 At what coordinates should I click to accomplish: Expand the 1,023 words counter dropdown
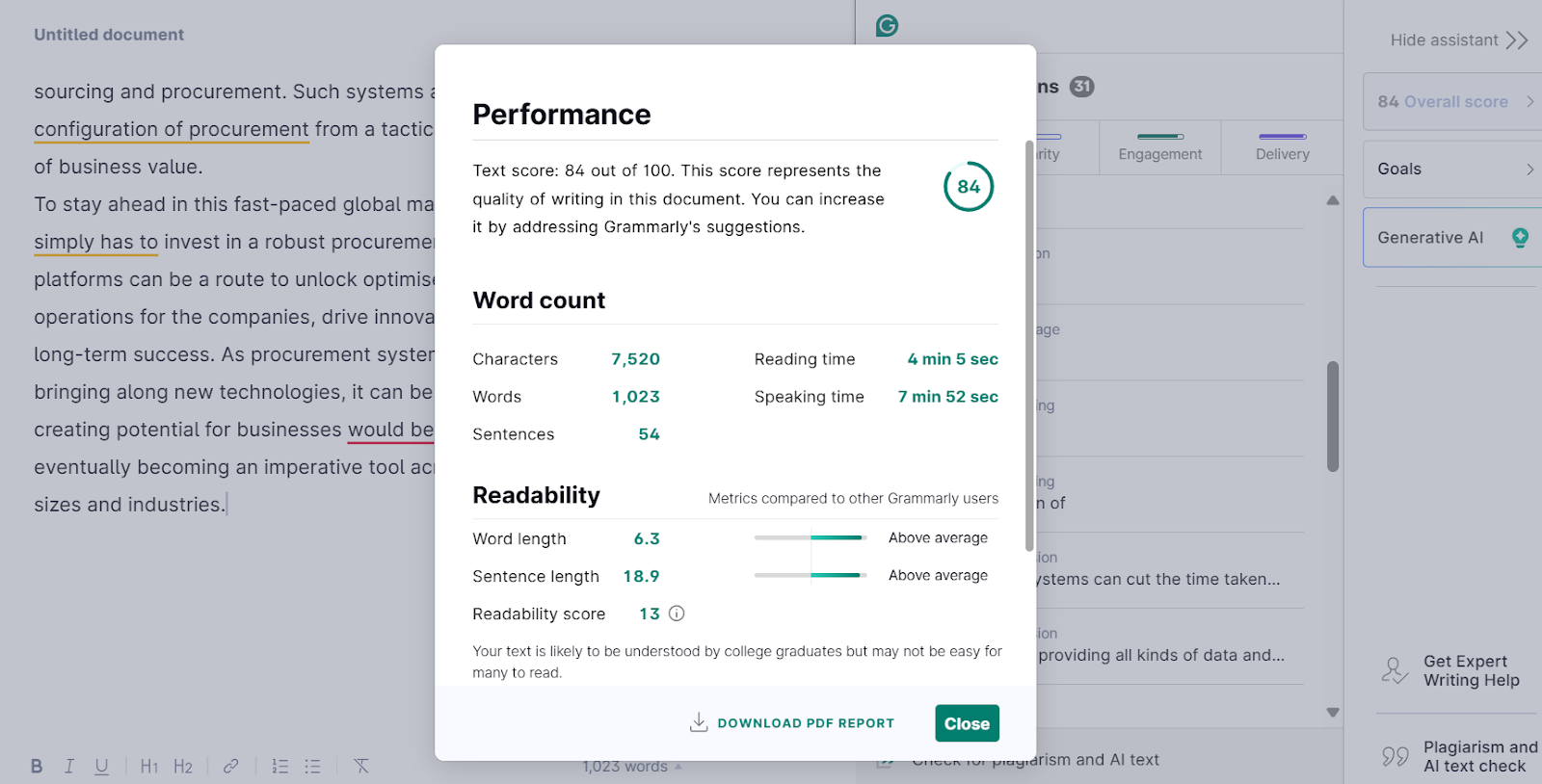pos(632,767)
